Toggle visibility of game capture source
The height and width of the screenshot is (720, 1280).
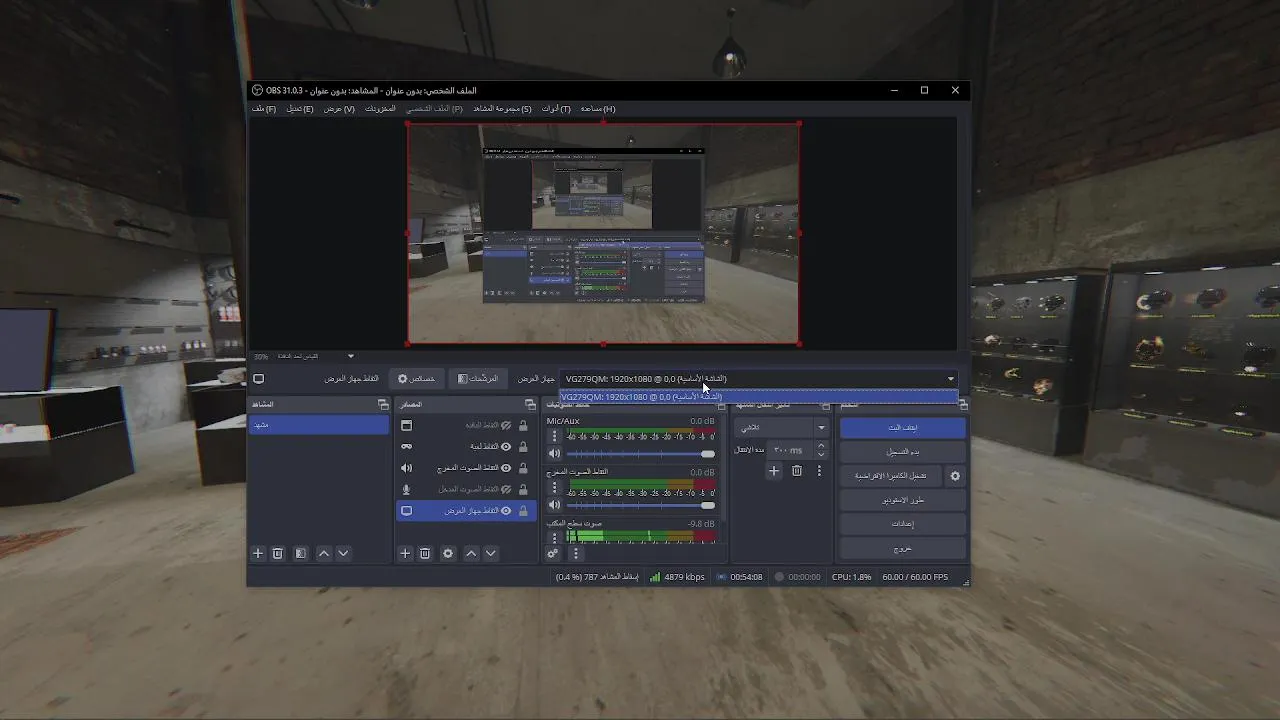point(506,446)
